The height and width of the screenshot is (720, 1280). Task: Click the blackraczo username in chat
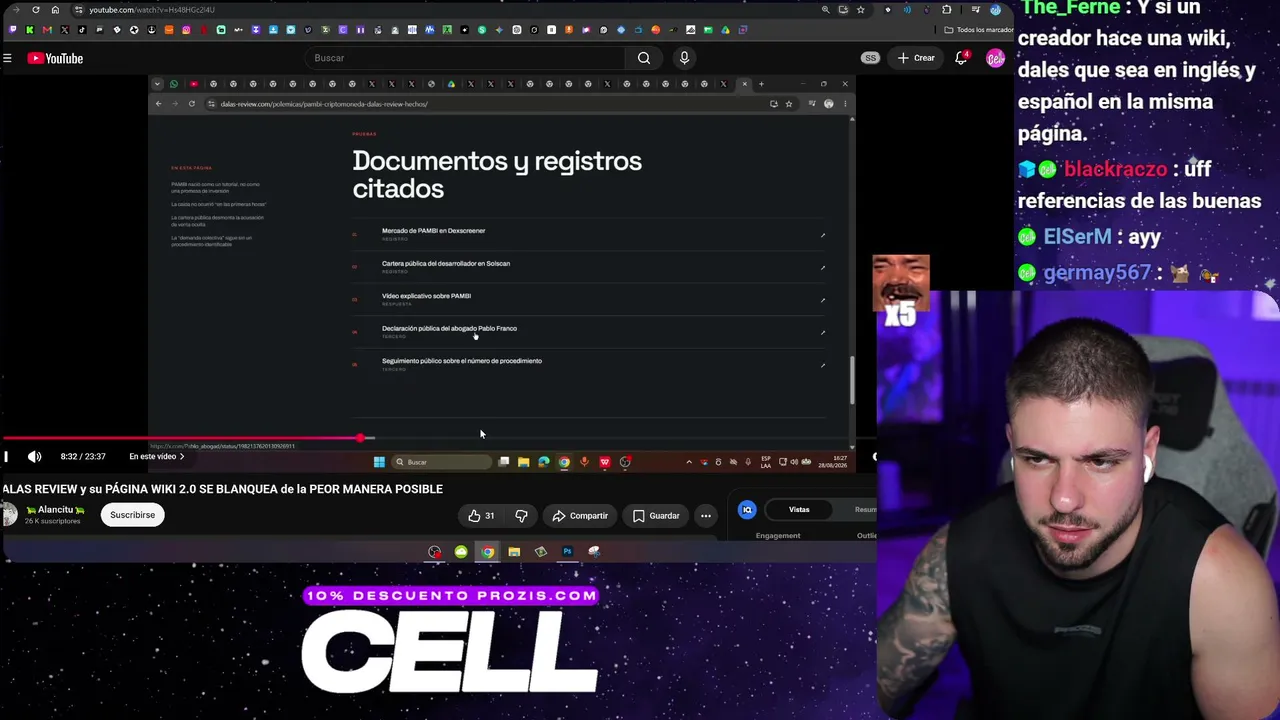pyautogui.click(x=1116, y=169)
